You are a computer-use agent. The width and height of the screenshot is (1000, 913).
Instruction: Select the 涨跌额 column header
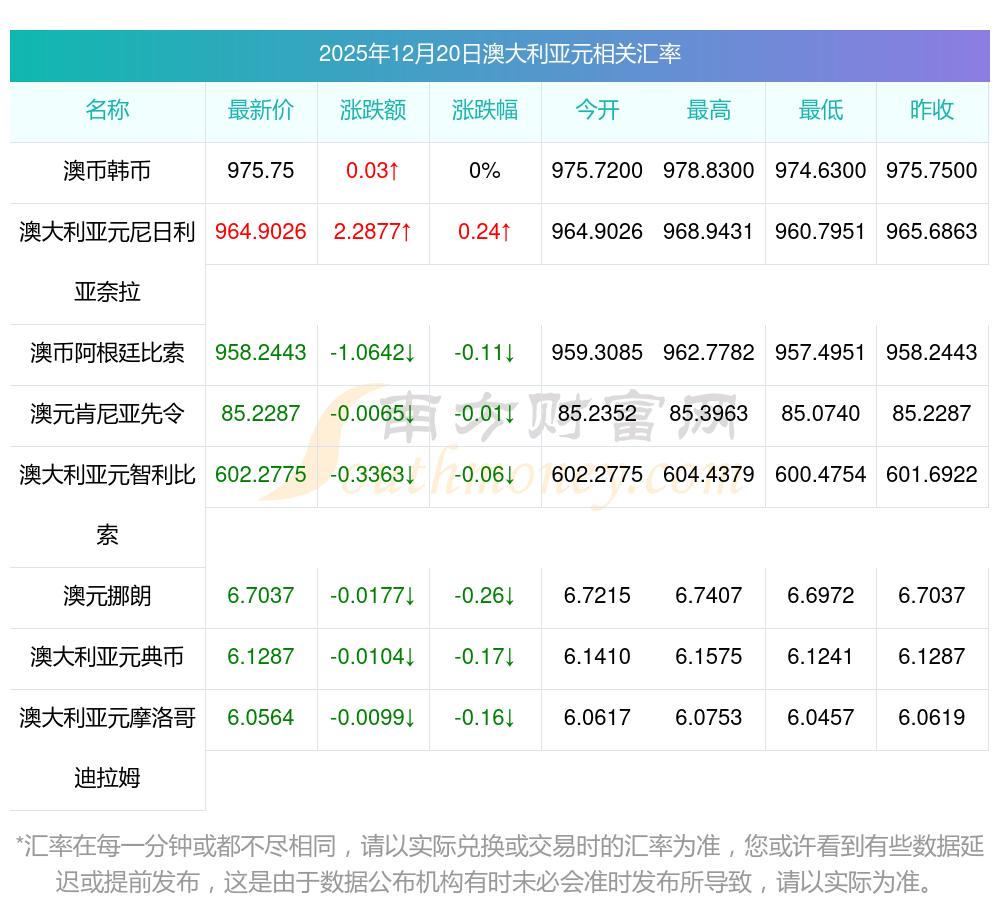(x=372, y=110)
